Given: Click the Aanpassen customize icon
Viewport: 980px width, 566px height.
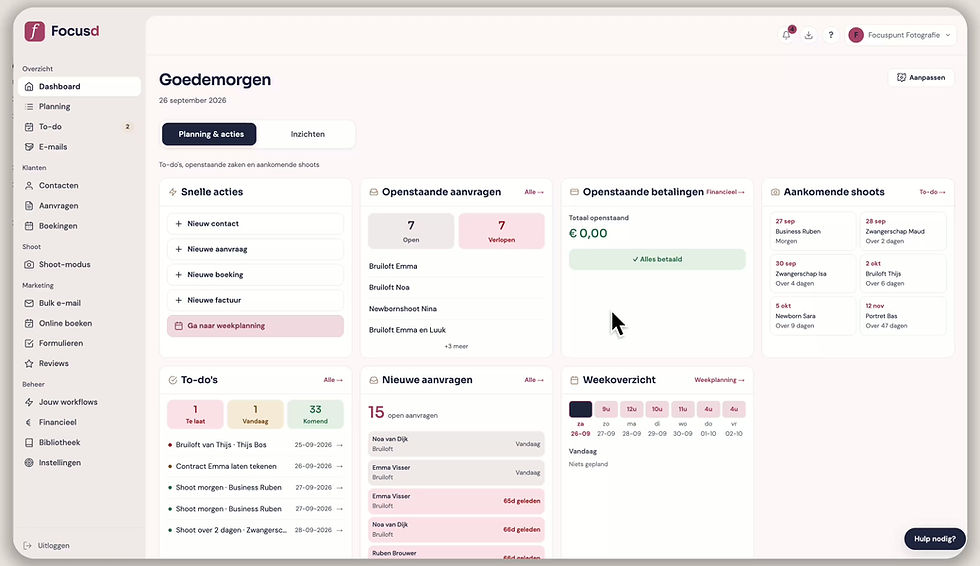Looking at the screenshot, I should (901, 77).
